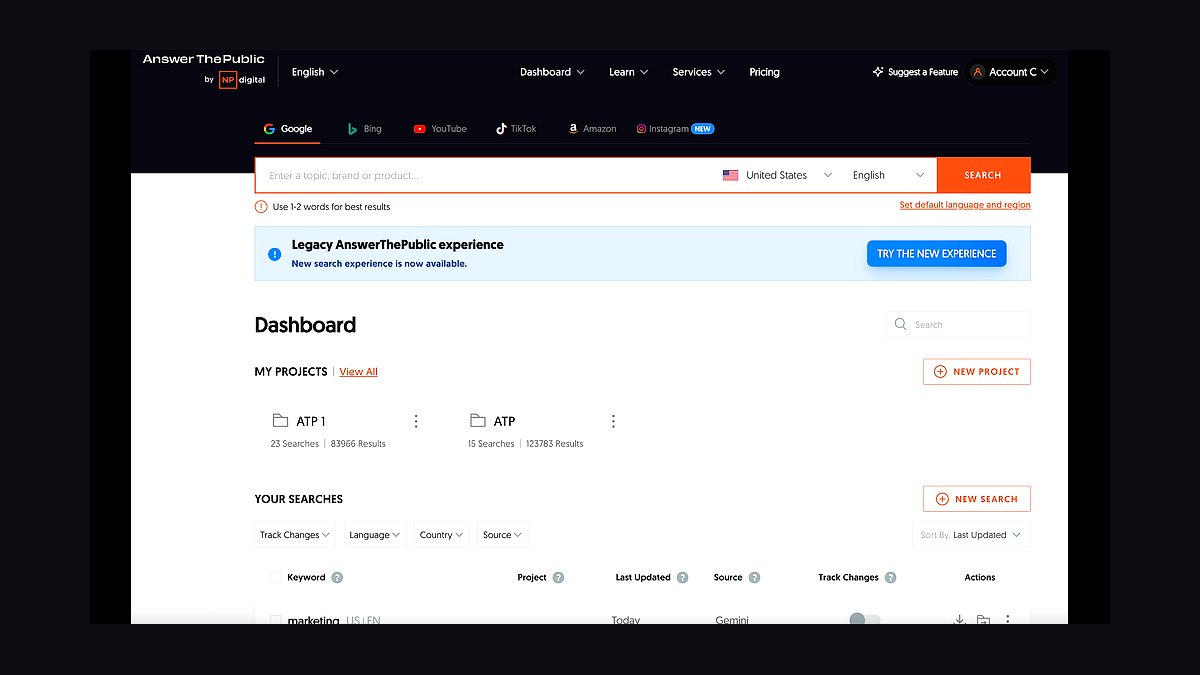Image resolution: width=1200 pixels, height=675 pixels.
Task: Toggle Track Changes for marketing search
Action: point(864,620)
